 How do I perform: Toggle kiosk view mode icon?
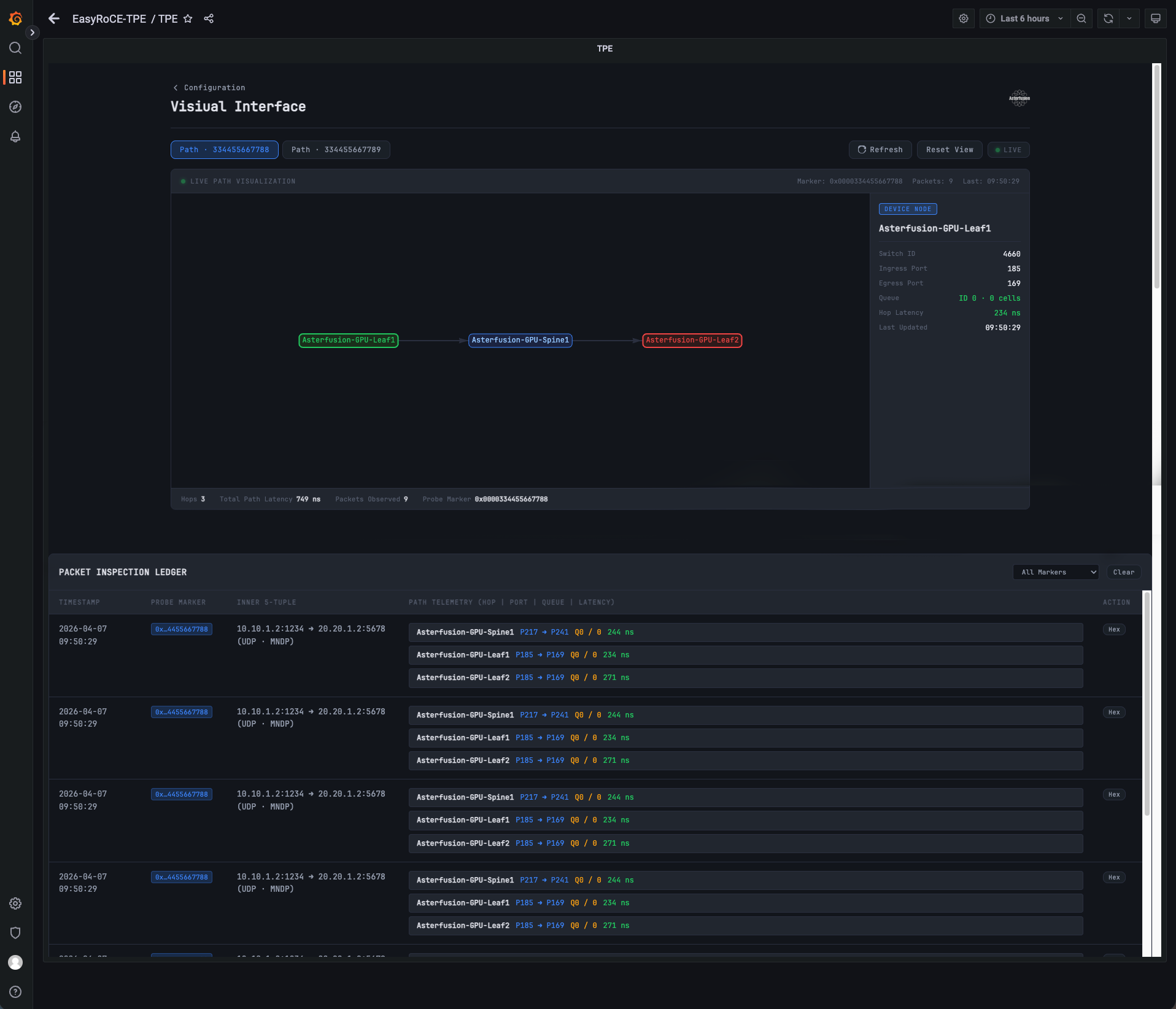(x=1155, y=18)
